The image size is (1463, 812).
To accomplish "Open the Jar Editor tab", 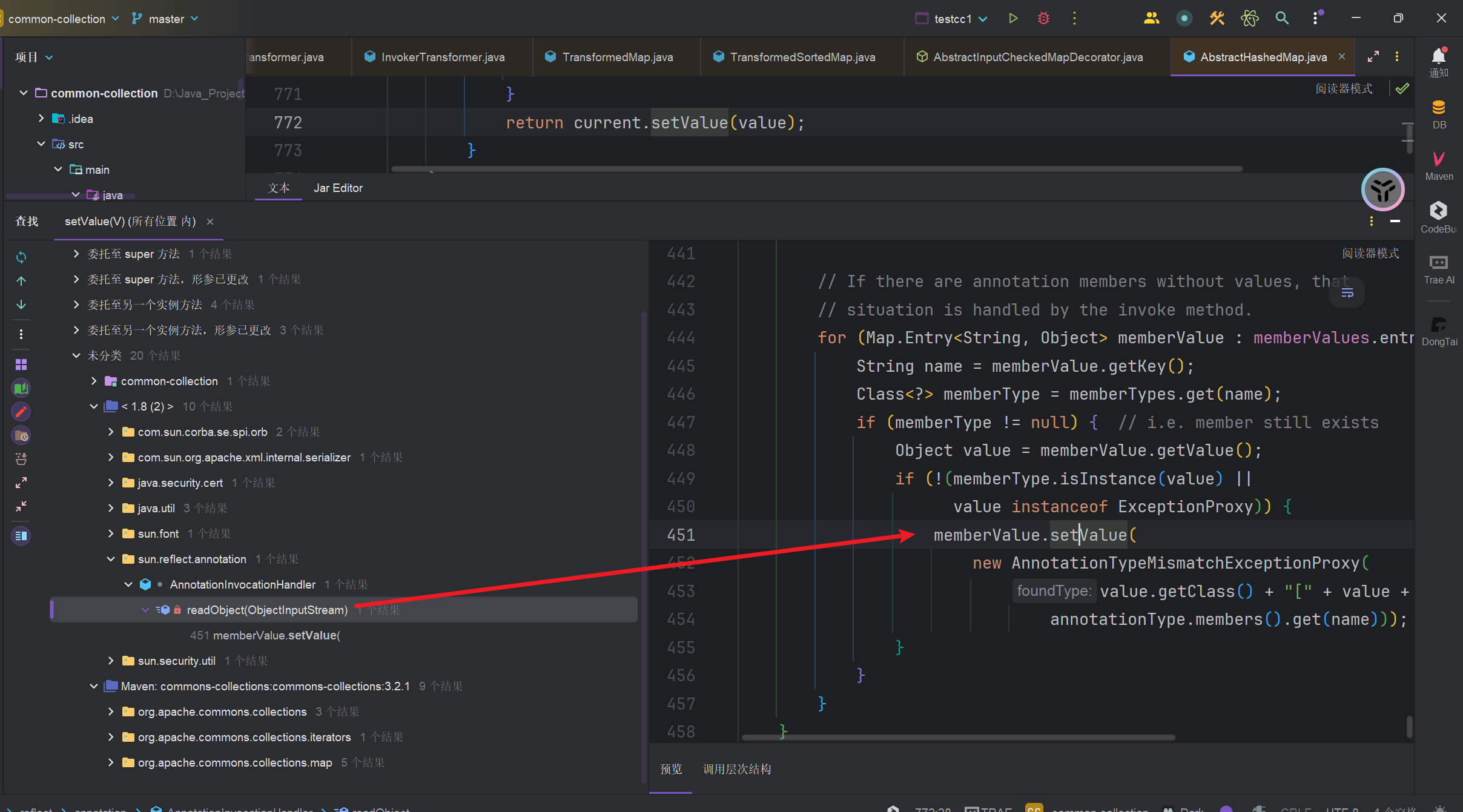I will 338,188.
